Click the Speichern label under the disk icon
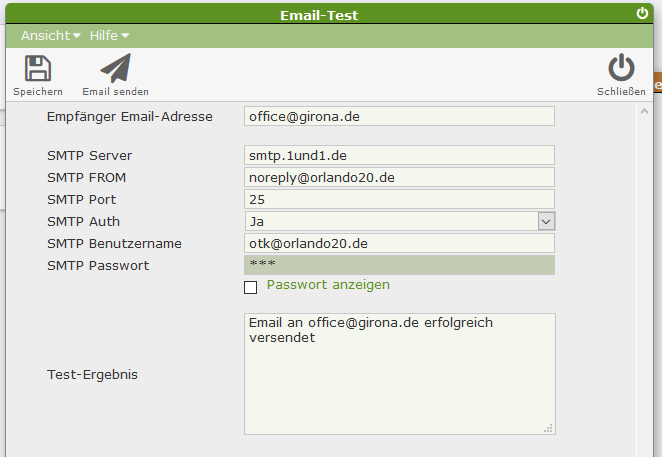This screenshot has height=457, width=662. 38,92
